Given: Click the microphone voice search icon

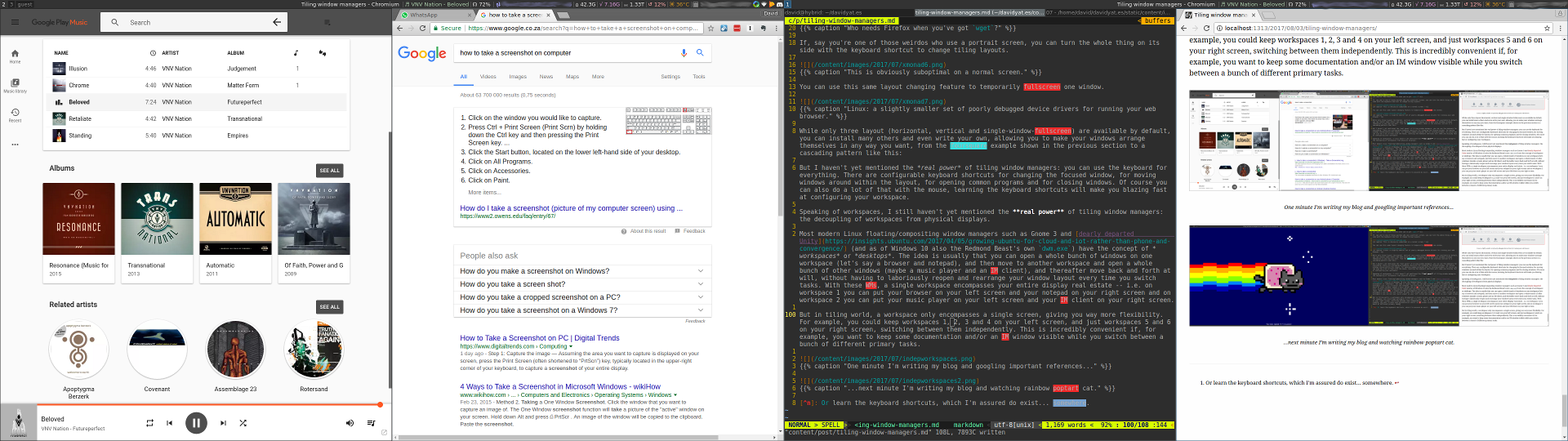Looking at the screenshot, I should pyautogui.click(x=684, y=52).
